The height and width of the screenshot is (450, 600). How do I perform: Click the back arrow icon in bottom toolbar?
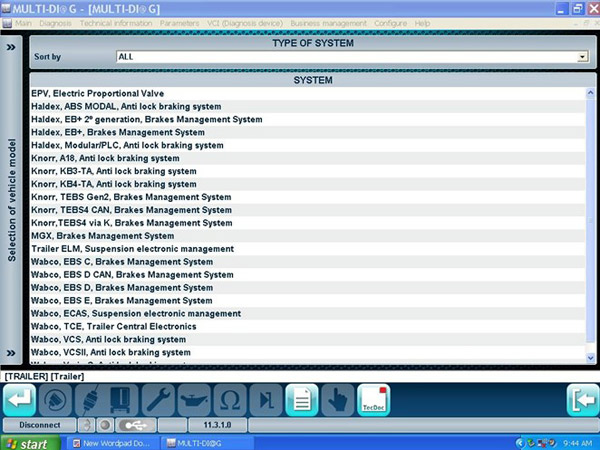pyautogui.click(x=22, y=400)
